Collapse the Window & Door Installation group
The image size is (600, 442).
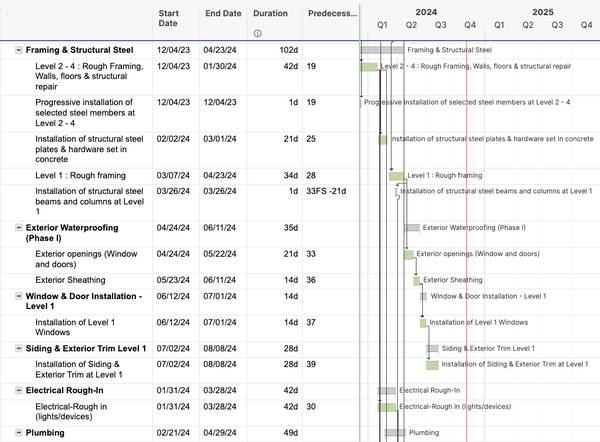pyautogui.click(x=18, y=296)
